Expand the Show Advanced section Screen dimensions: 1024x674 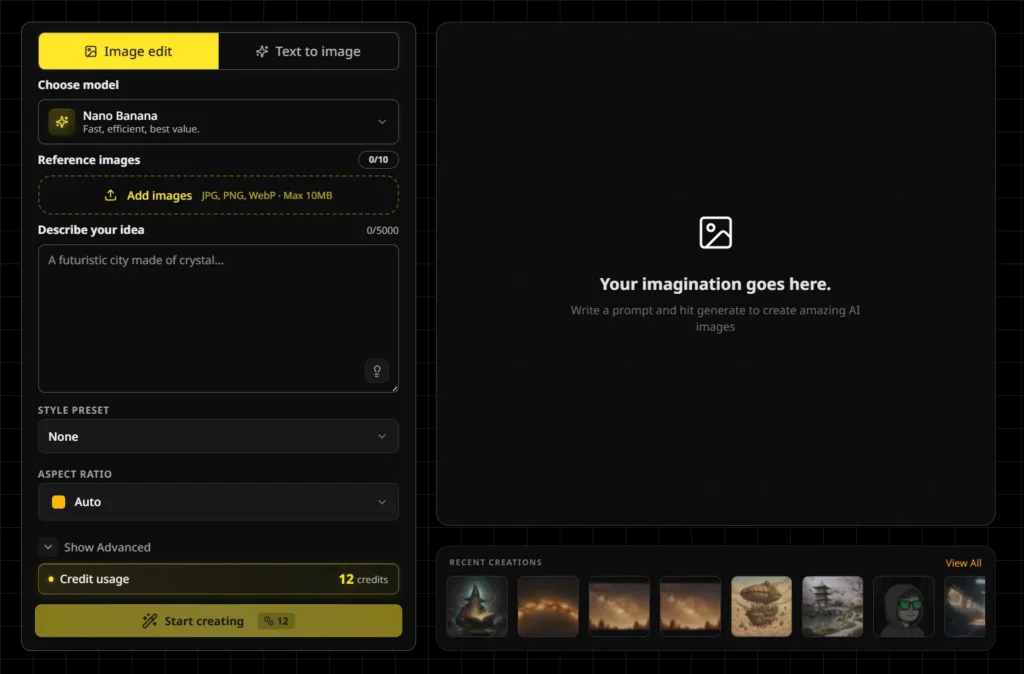point(95,547)
